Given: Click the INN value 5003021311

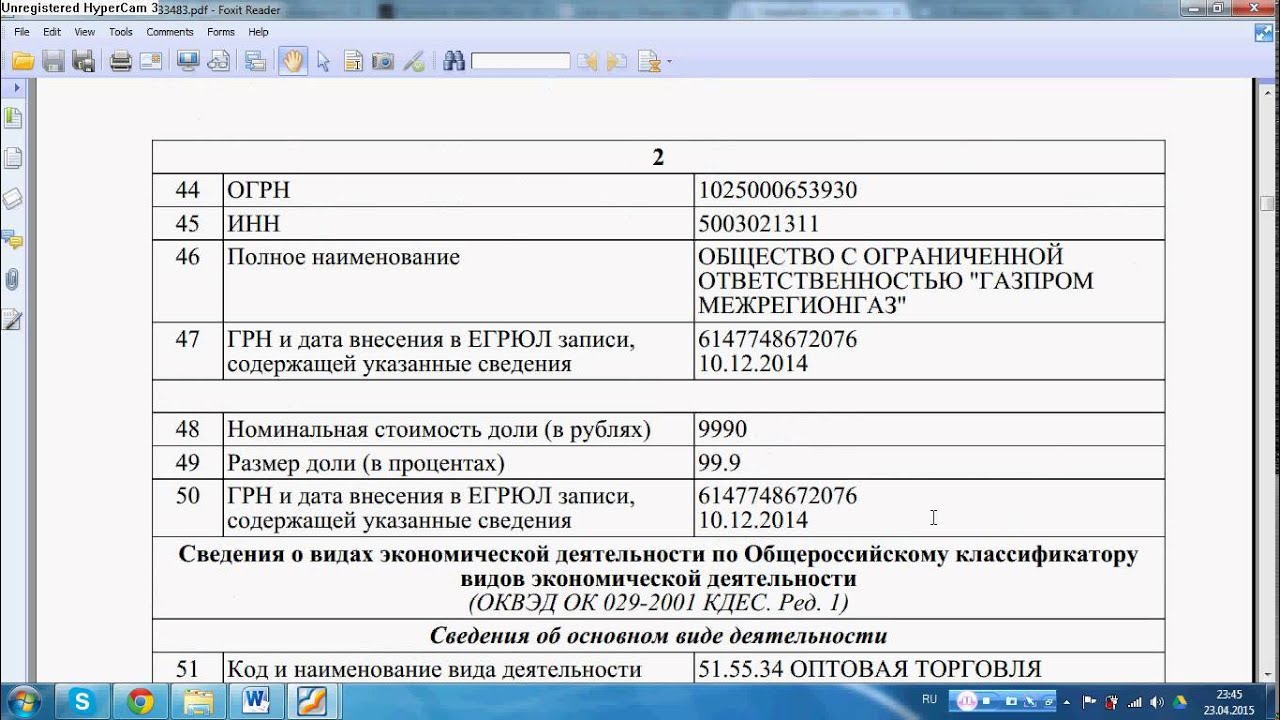Looking at the screenshot, I should [758, 223].
